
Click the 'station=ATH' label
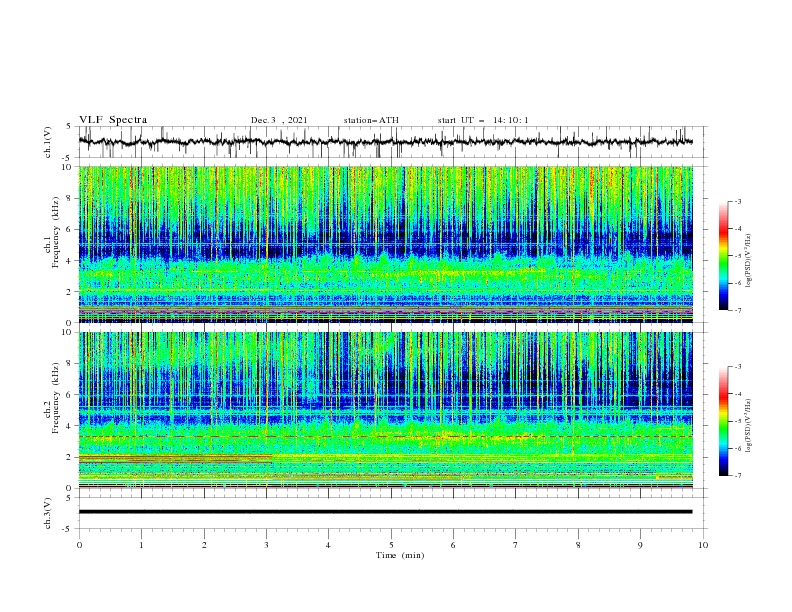pos(371,120)
